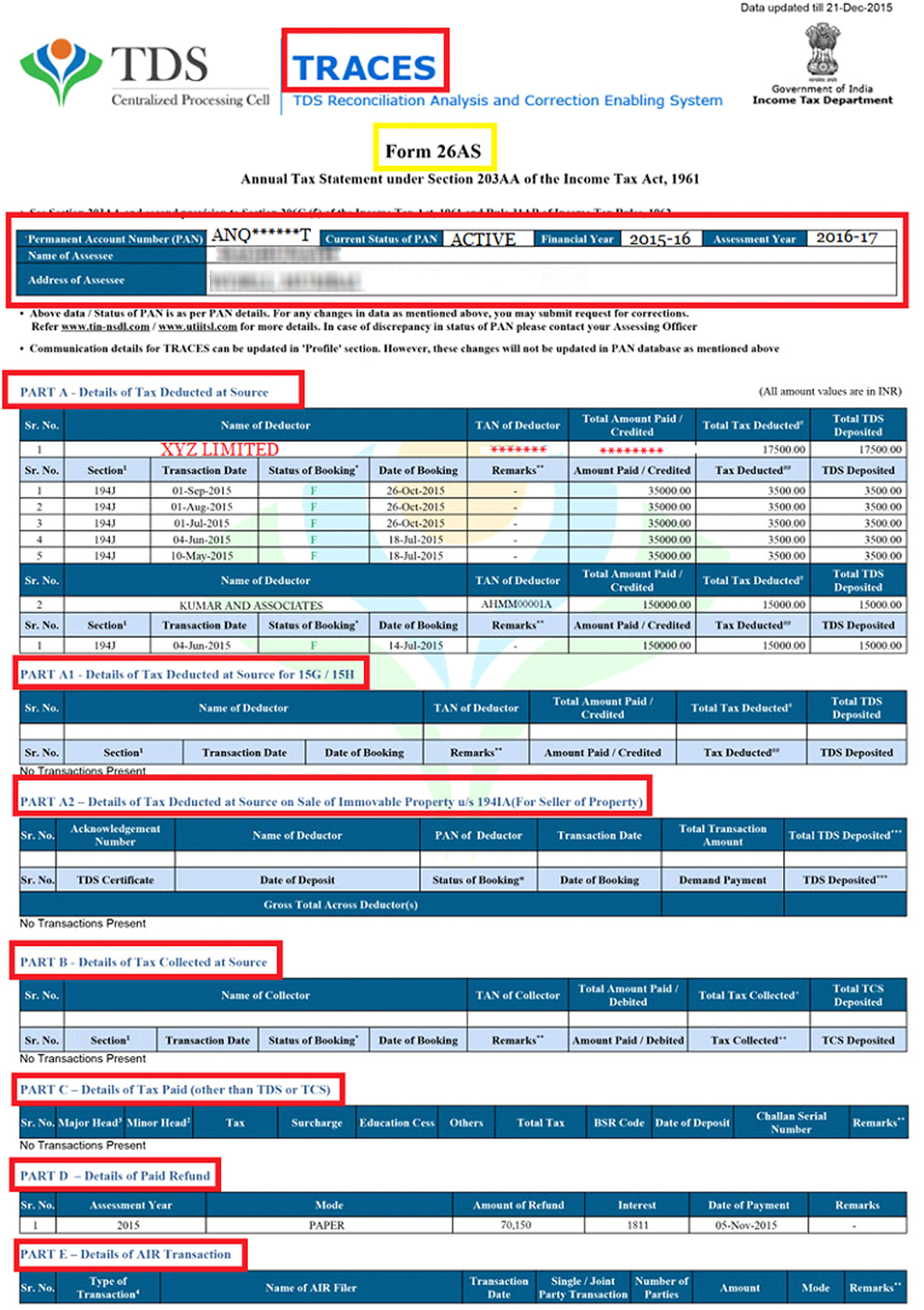Select the PAN value ANQ******T

click(261, 235)
